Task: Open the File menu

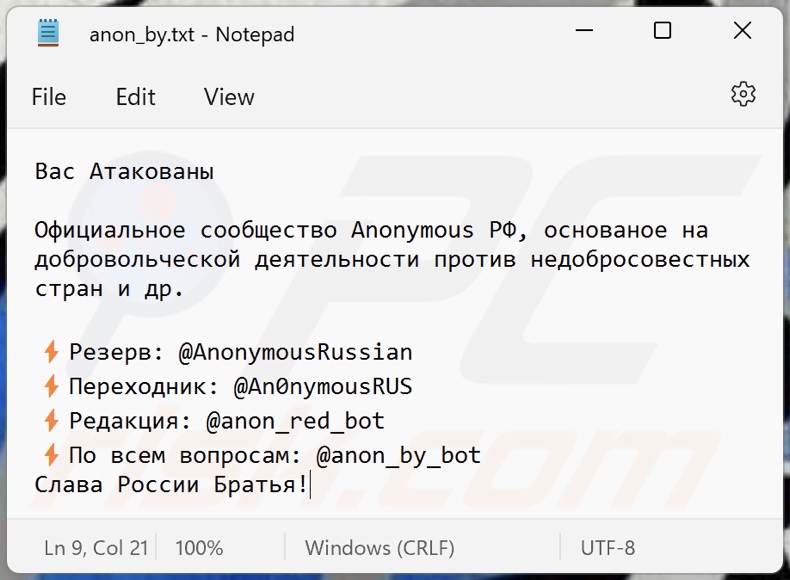Action: pos(49,97)
